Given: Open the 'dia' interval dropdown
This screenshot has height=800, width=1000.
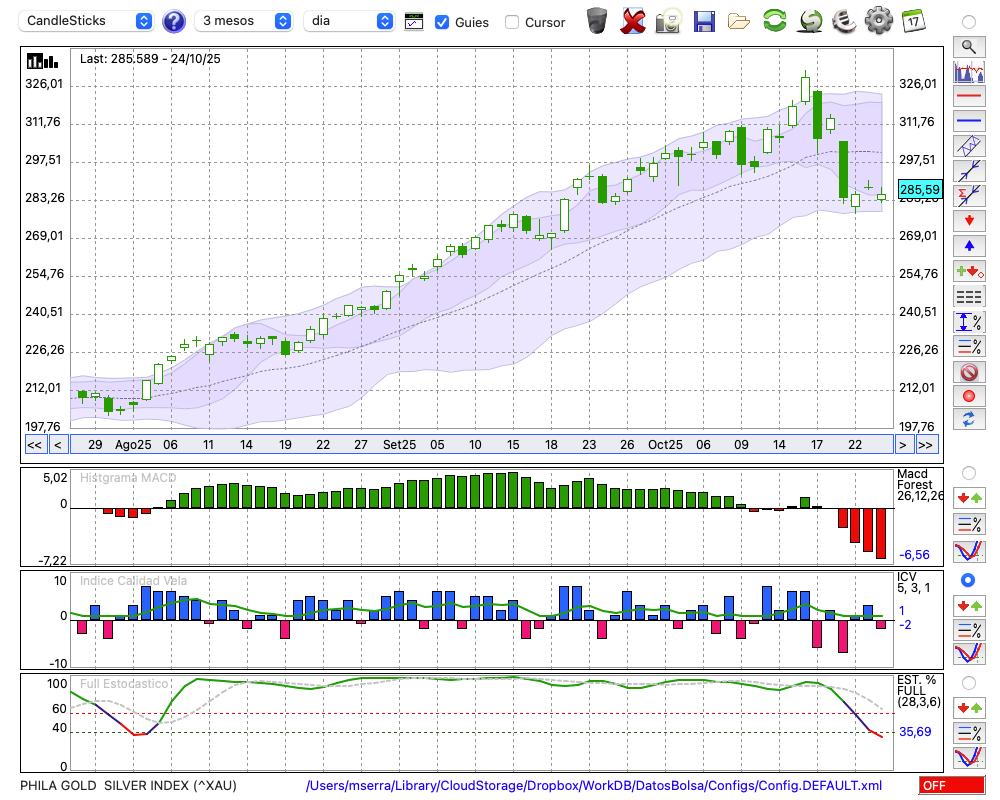Looking at the screenshot, I should pos(349,21).
